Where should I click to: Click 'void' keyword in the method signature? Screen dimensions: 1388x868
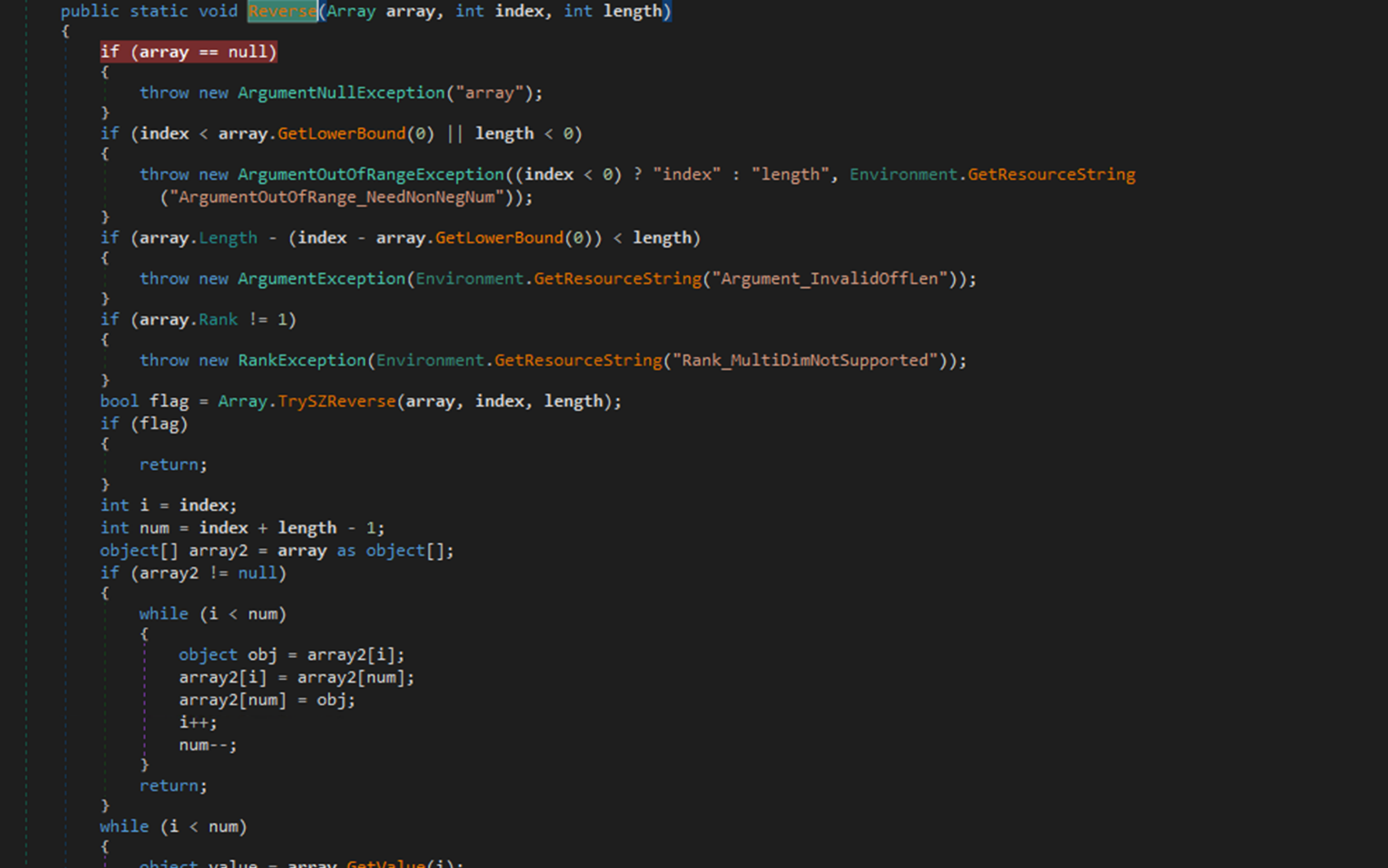218,11
